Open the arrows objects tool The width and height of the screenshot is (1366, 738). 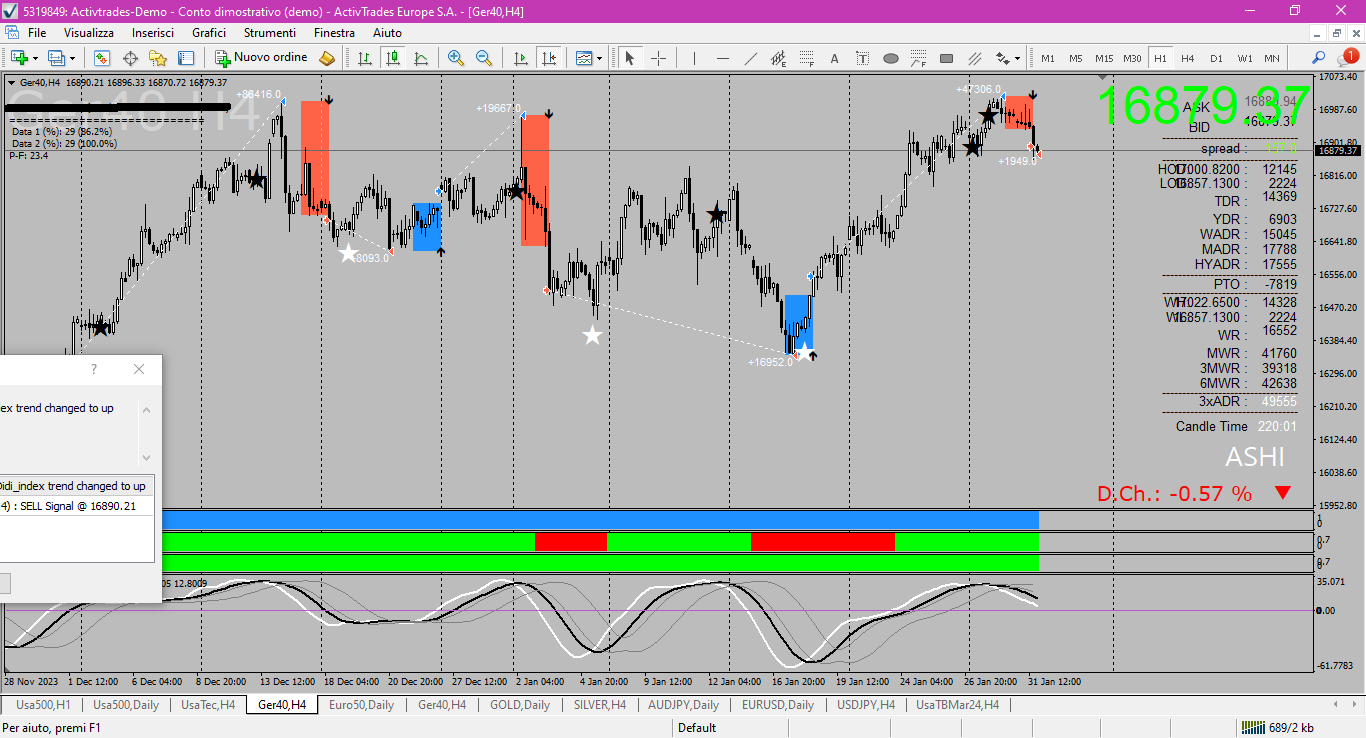[1002, 58]
